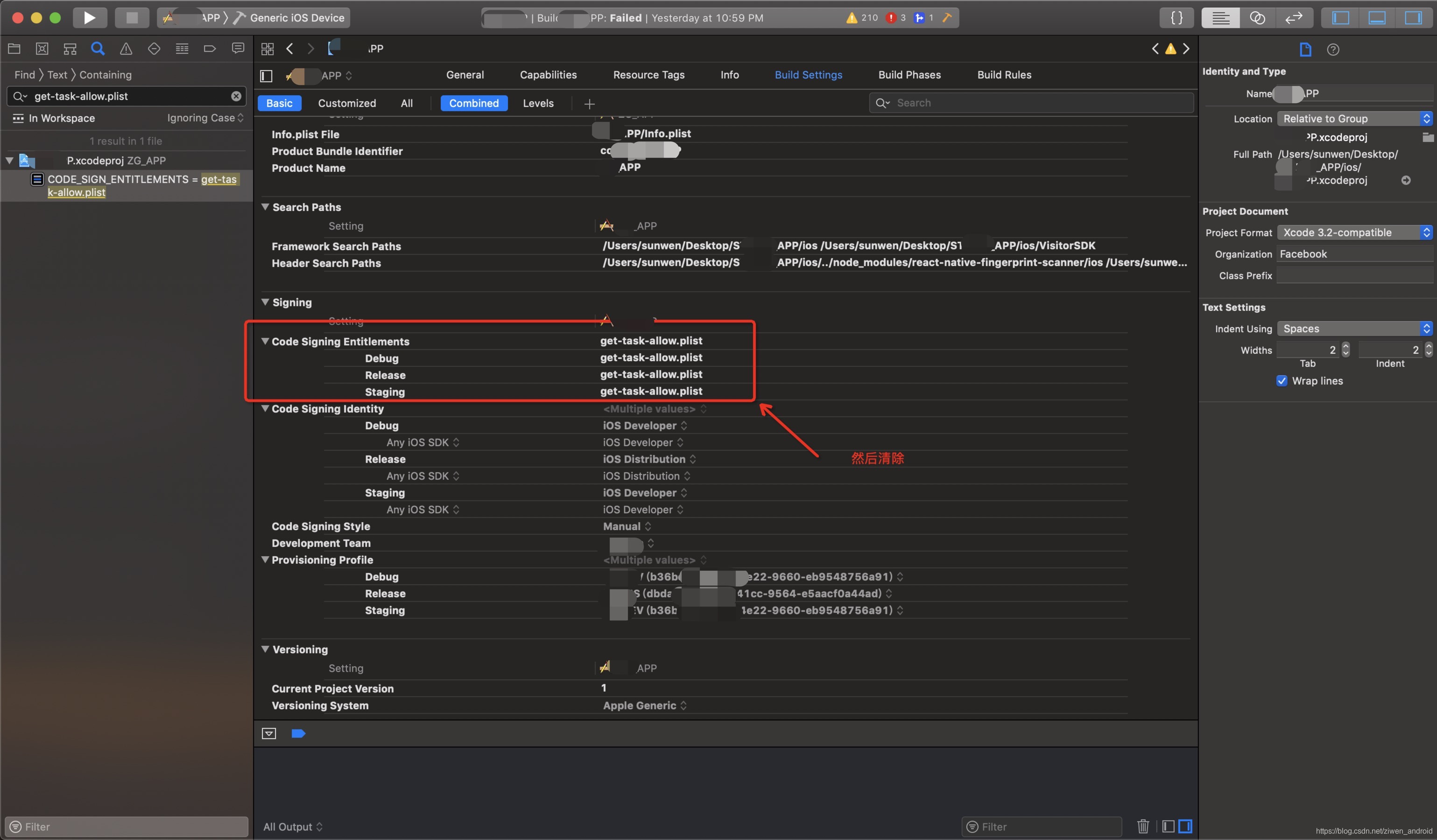Open the Breakpoint navigator icon
Viewport: 1437px width, 840px height.
click(210, 49)
